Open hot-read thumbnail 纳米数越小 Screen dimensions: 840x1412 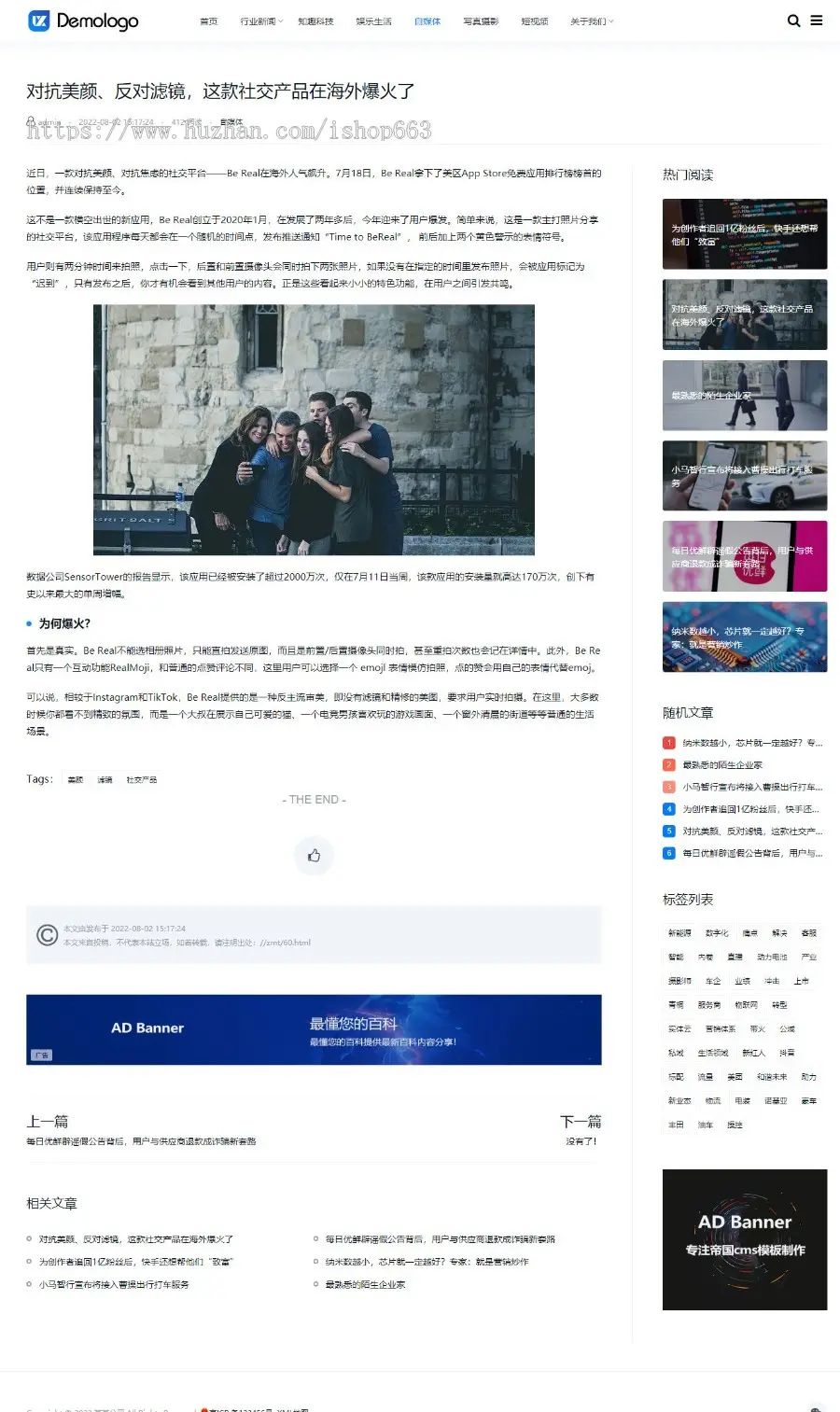pos(745,637)
